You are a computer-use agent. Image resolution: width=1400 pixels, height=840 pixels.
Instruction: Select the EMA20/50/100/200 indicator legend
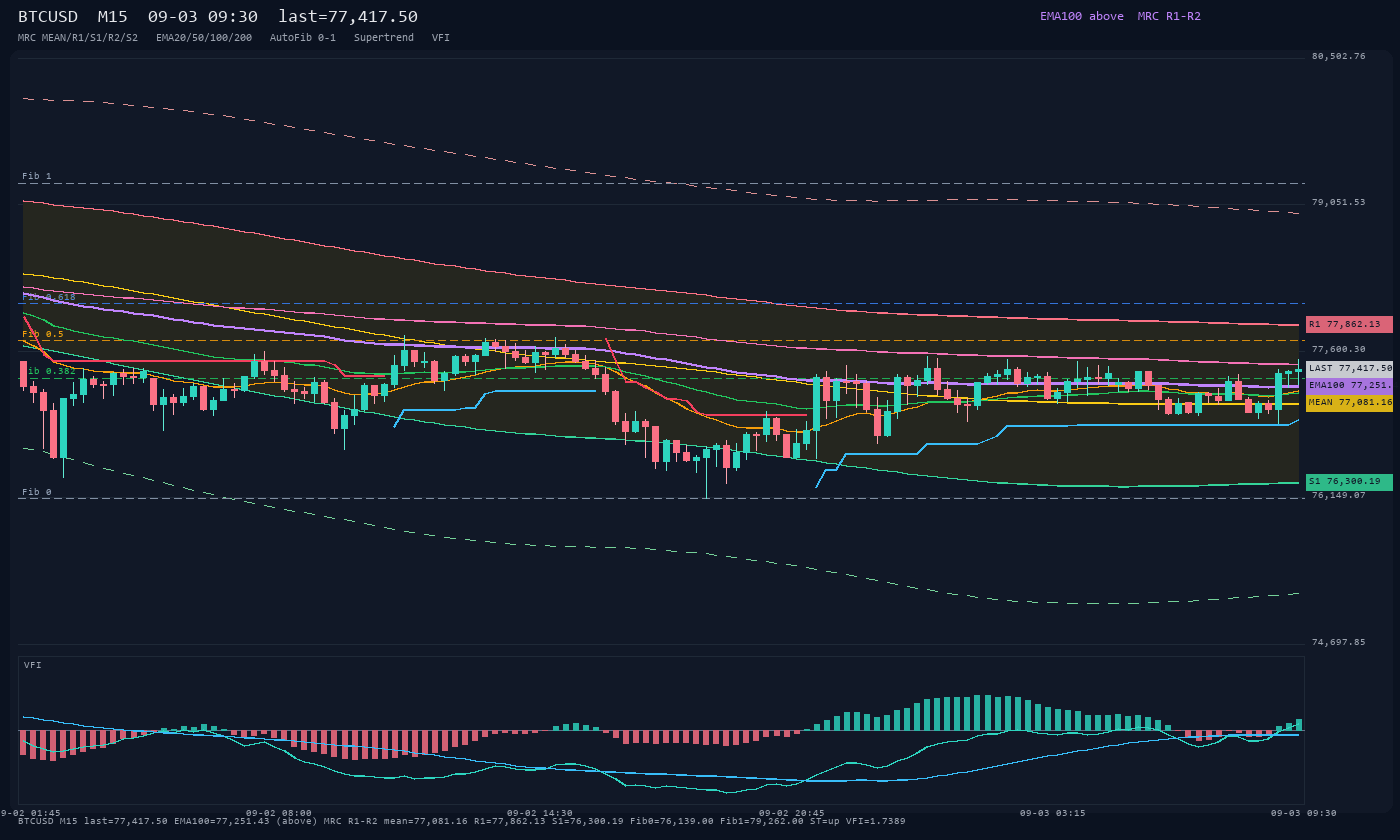[204, 38]
